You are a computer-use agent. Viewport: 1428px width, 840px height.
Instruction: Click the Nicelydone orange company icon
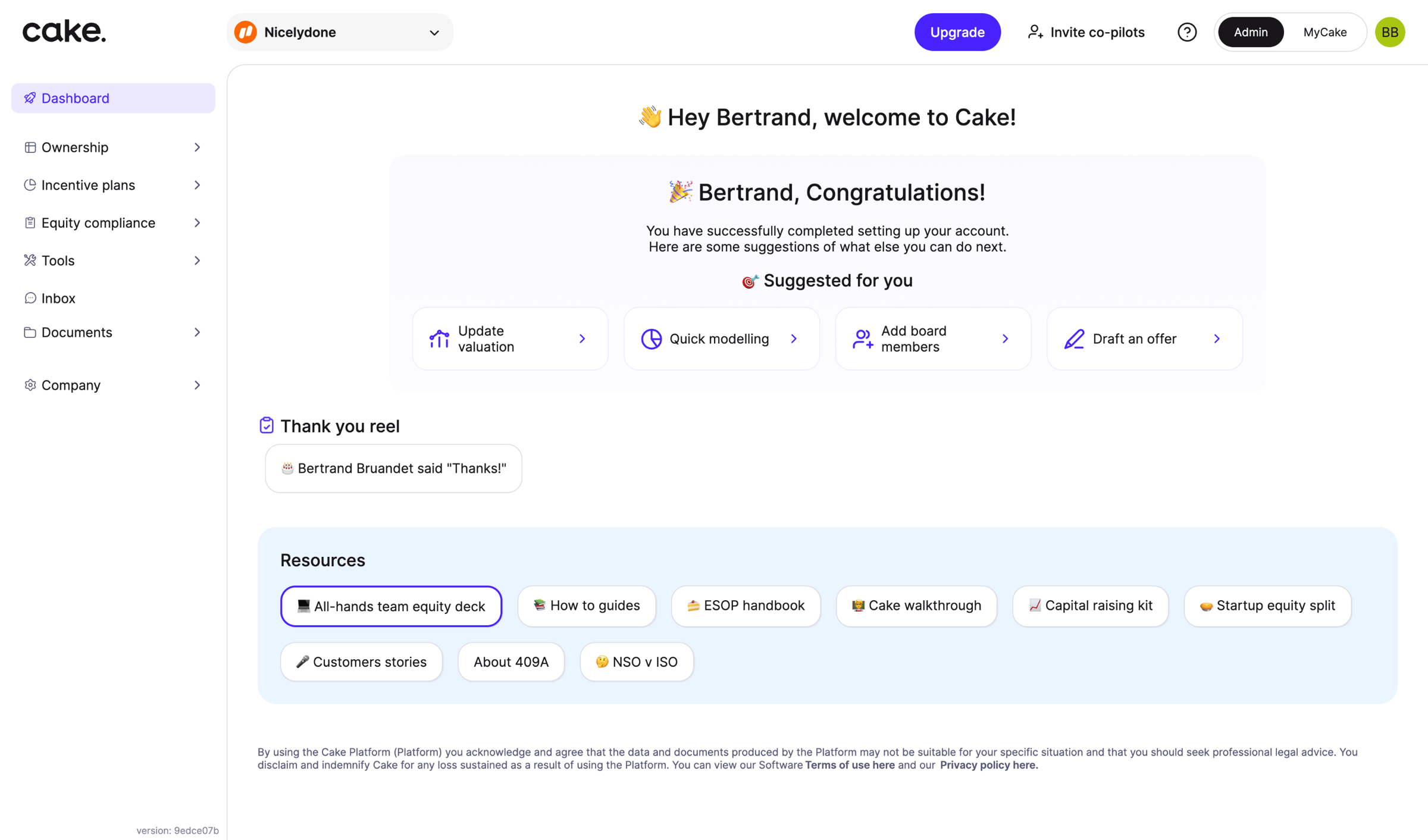[x=246, y=32]
